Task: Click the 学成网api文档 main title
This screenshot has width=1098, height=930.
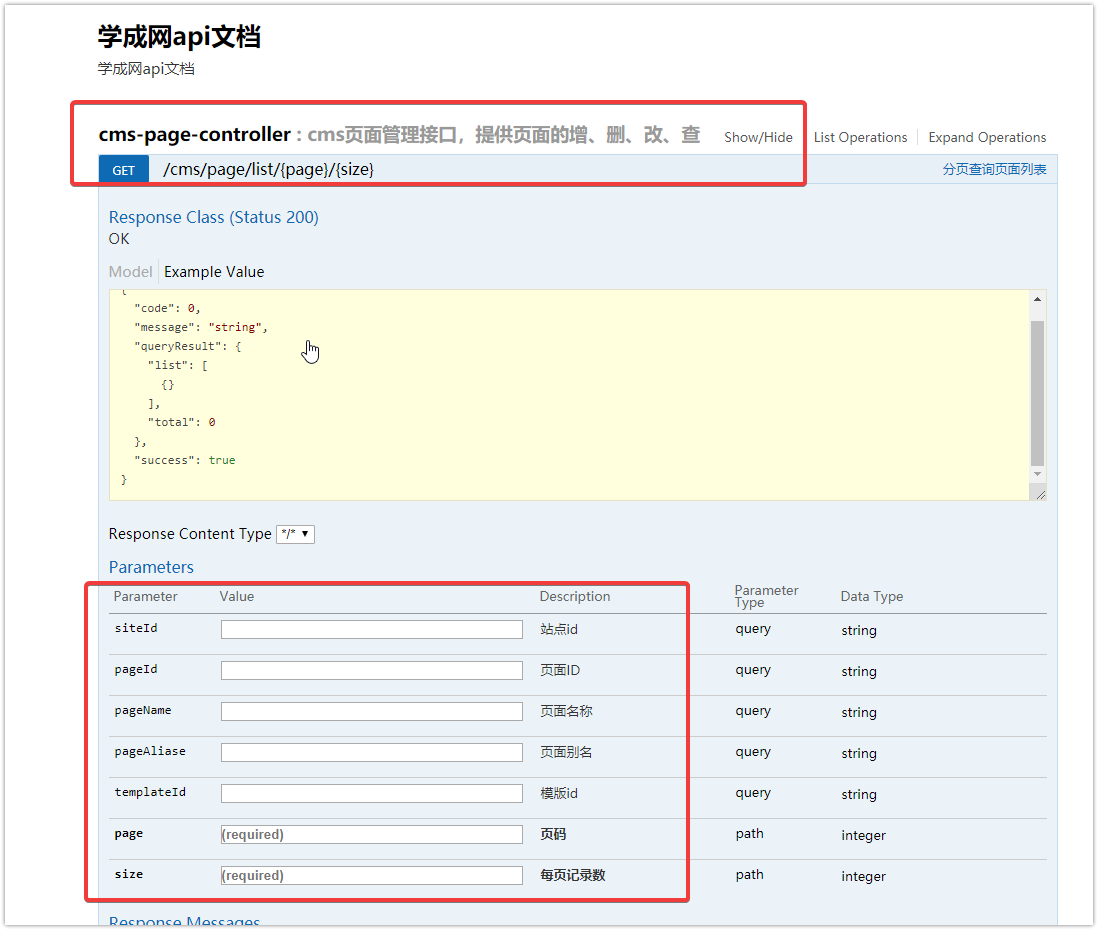Action: pos(179,37)
